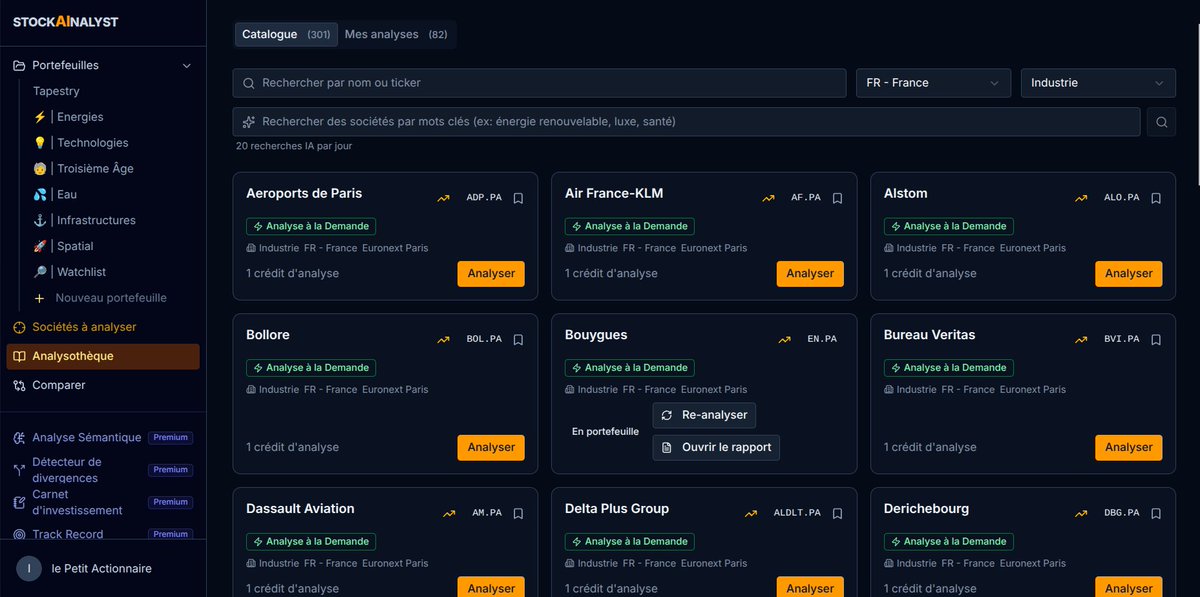Click the Sociétés à analyser target icon
The height and width of the screenshot is (597, 1200).
[19, 327]
